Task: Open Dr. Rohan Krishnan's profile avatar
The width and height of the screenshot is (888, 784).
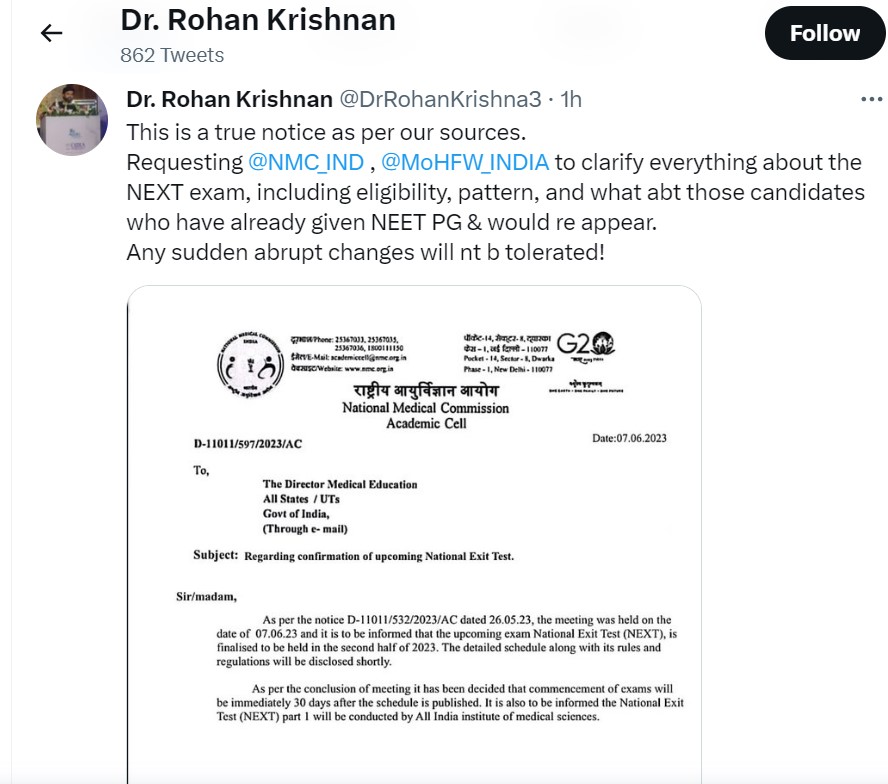Action: 72,120
